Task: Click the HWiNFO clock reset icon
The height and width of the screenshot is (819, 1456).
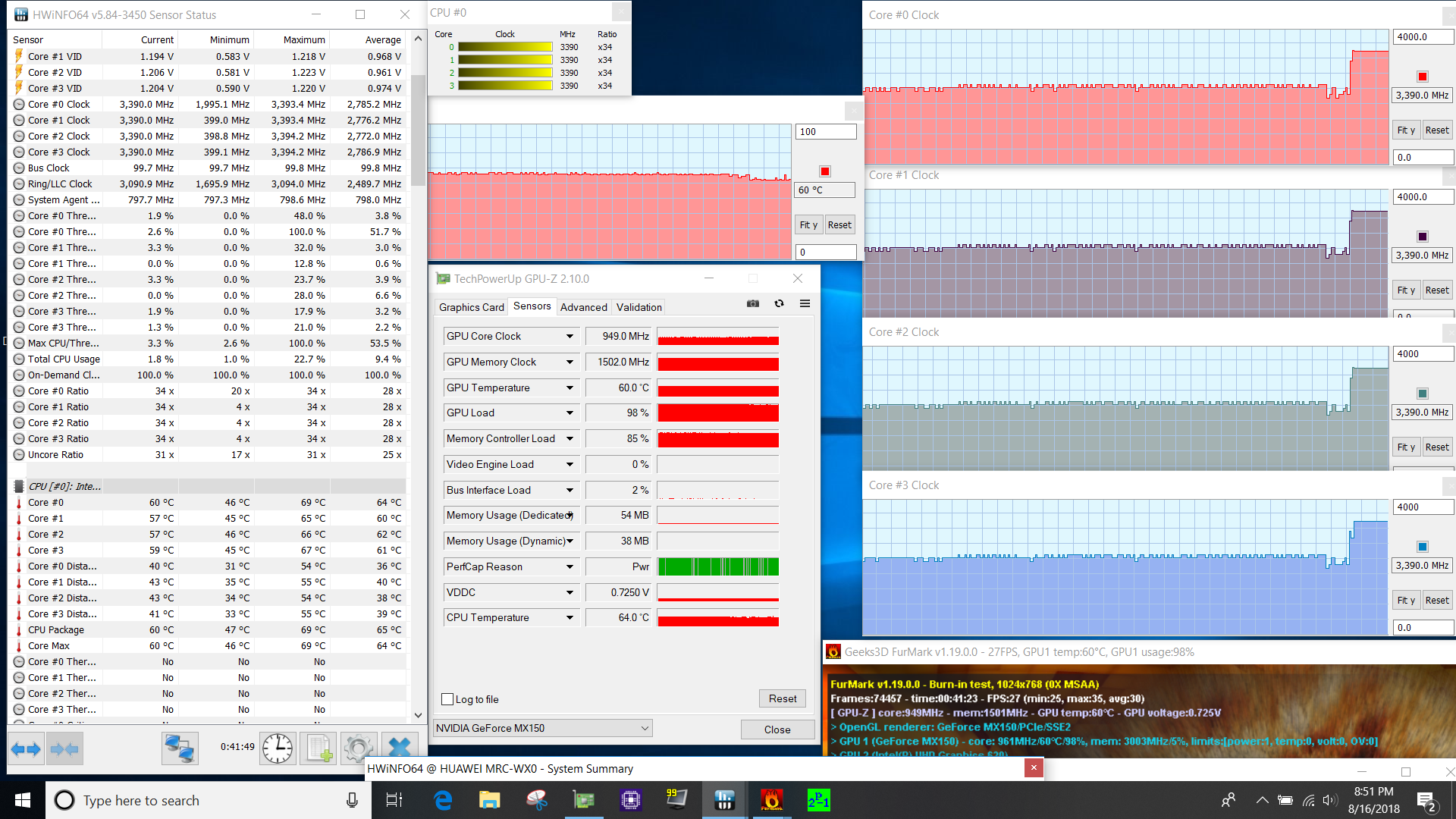Action: (278, 748)
